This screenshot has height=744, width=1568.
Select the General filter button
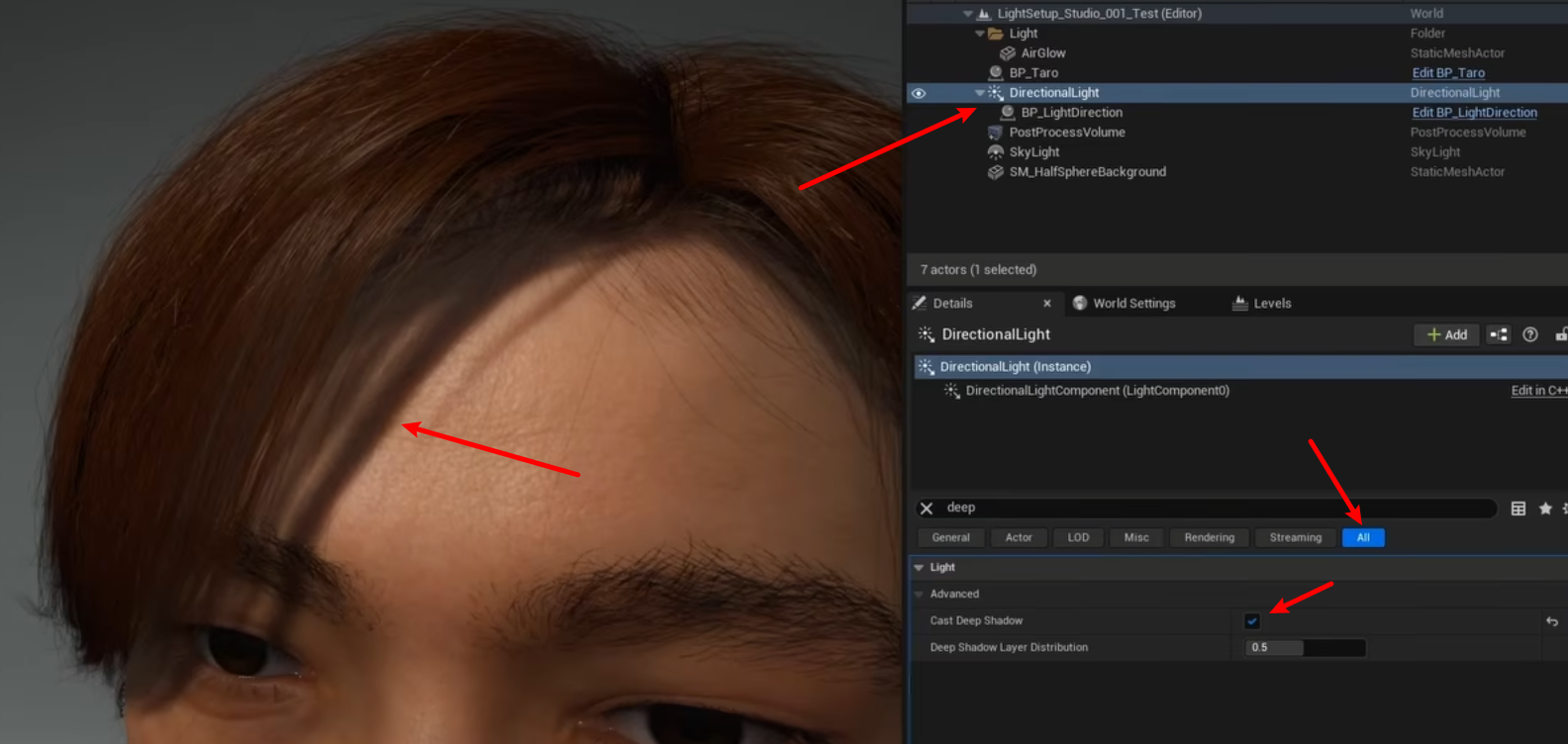(950, 538)
